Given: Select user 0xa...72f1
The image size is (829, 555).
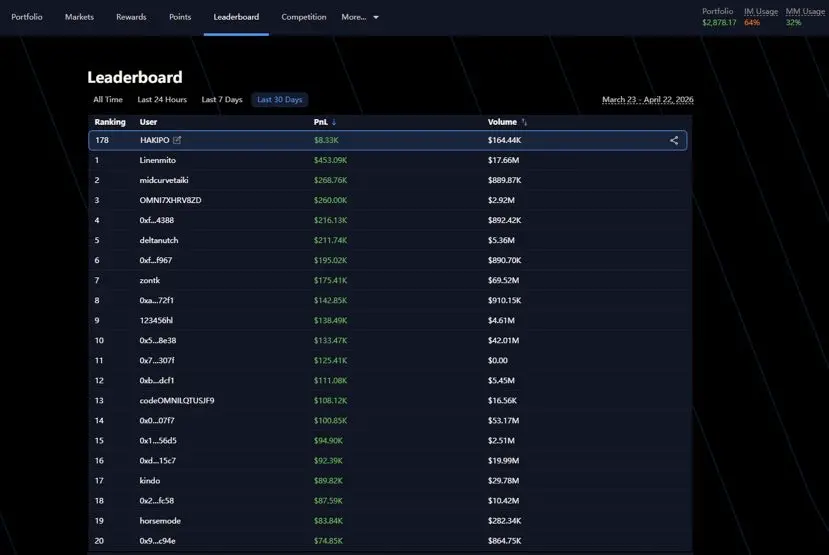Looking at the screenshot, I should (156, 301).
